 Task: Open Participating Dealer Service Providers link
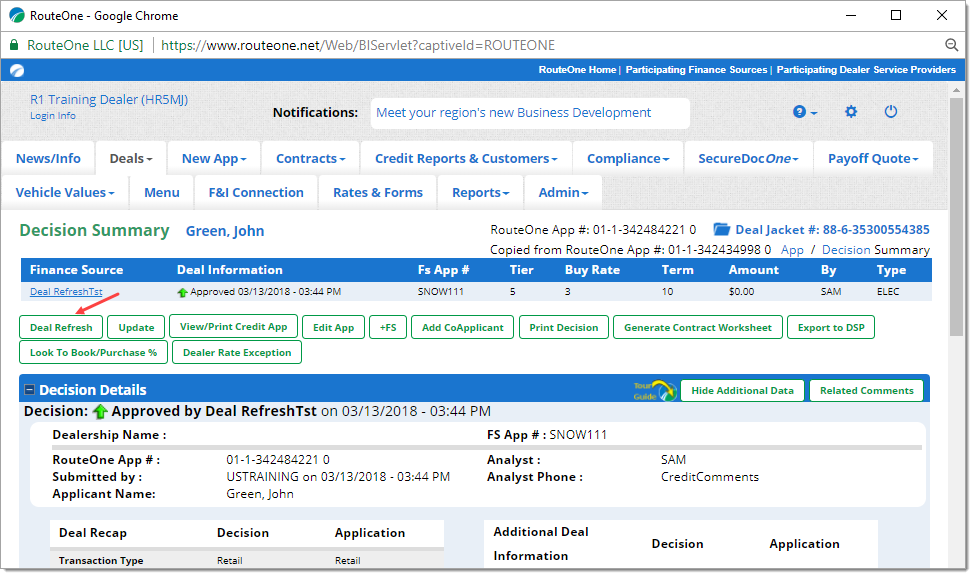pos(866,70)
